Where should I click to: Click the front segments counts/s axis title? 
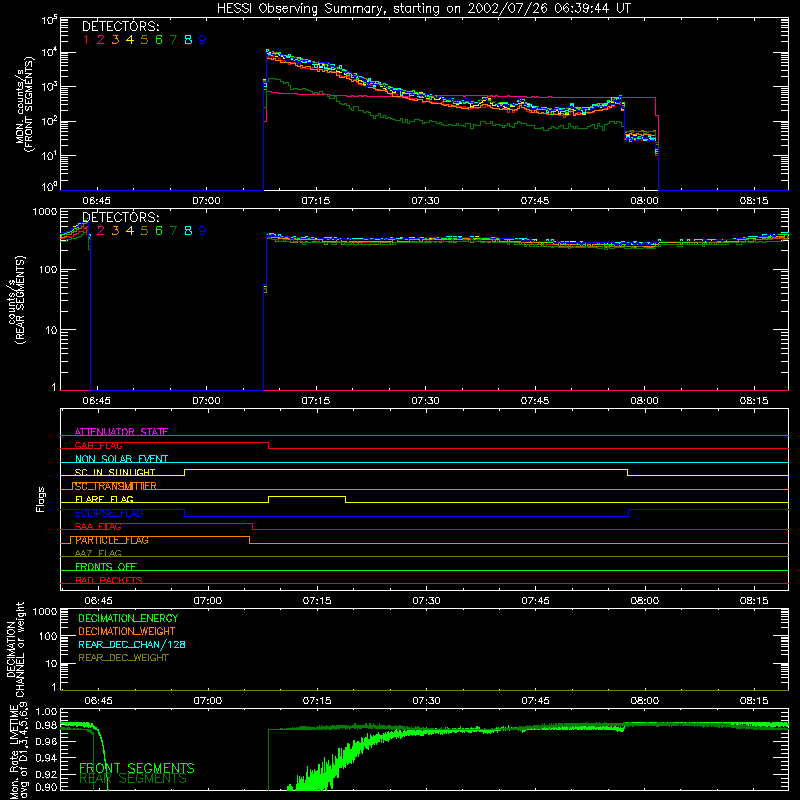point(24,104)
